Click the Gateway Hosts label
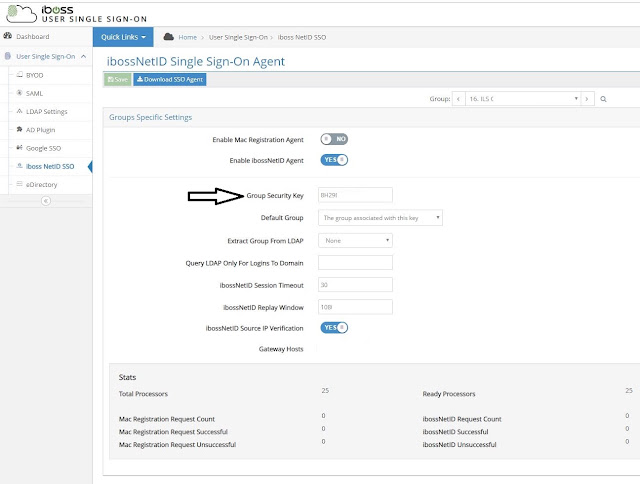Screen dimensions: 640x484 [x=281, y=349]
